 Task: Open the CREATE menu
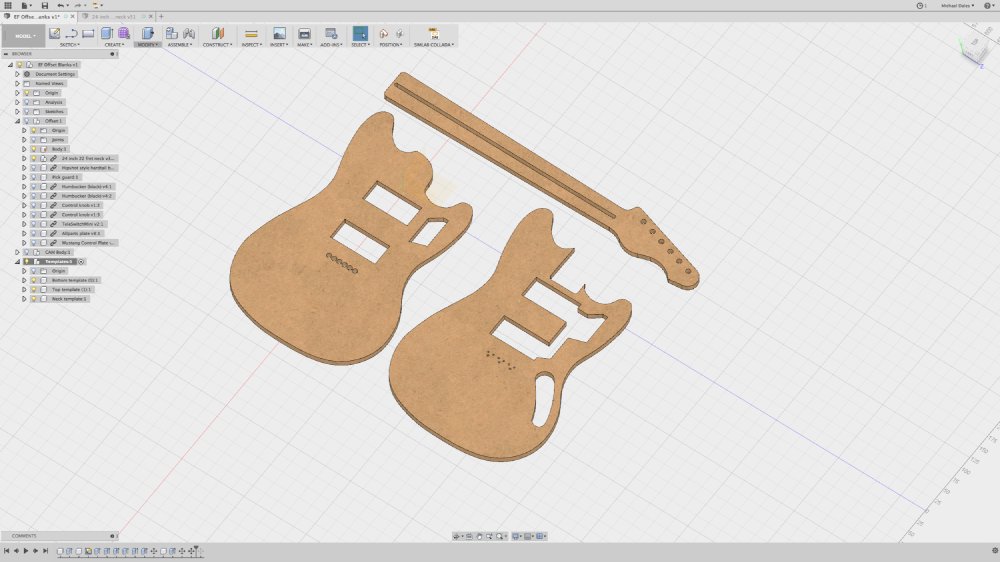click(x=114, y=45)
